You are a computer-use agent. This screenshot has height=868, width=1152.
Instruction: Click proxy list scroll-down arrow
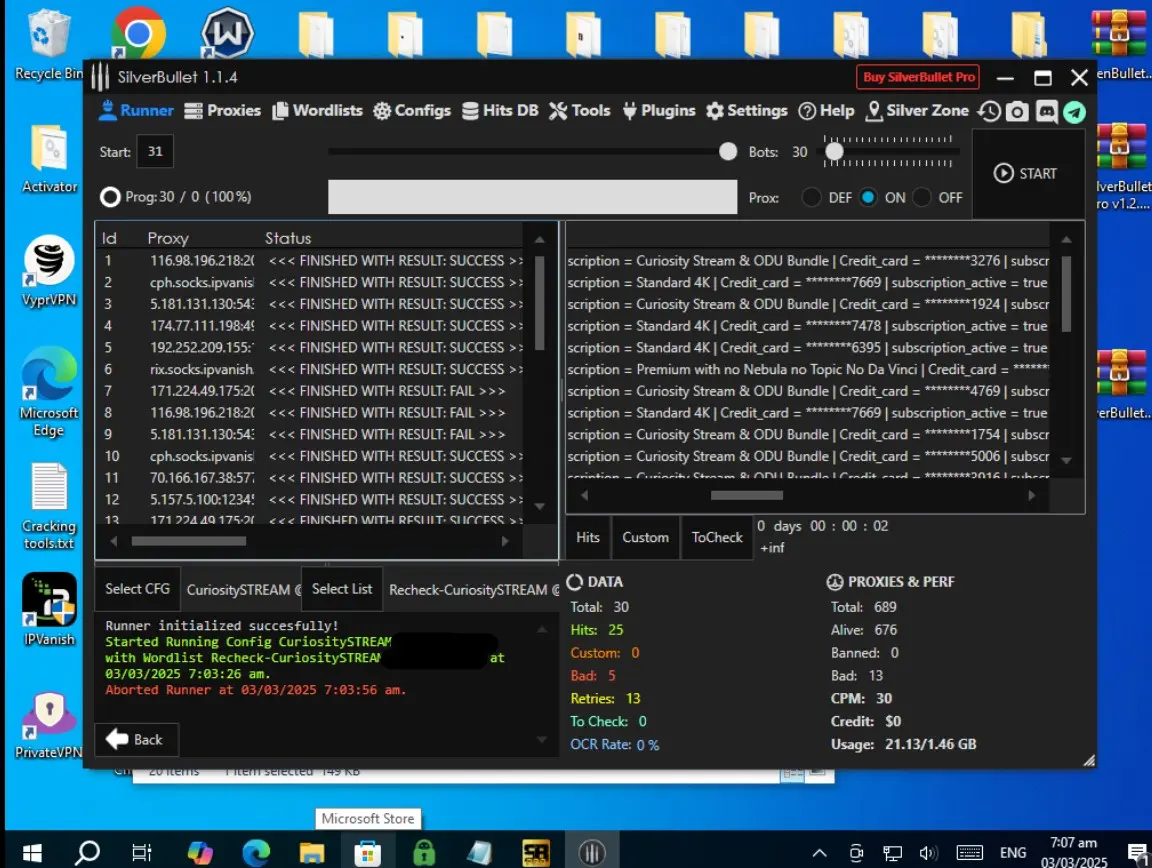[539, 506]
